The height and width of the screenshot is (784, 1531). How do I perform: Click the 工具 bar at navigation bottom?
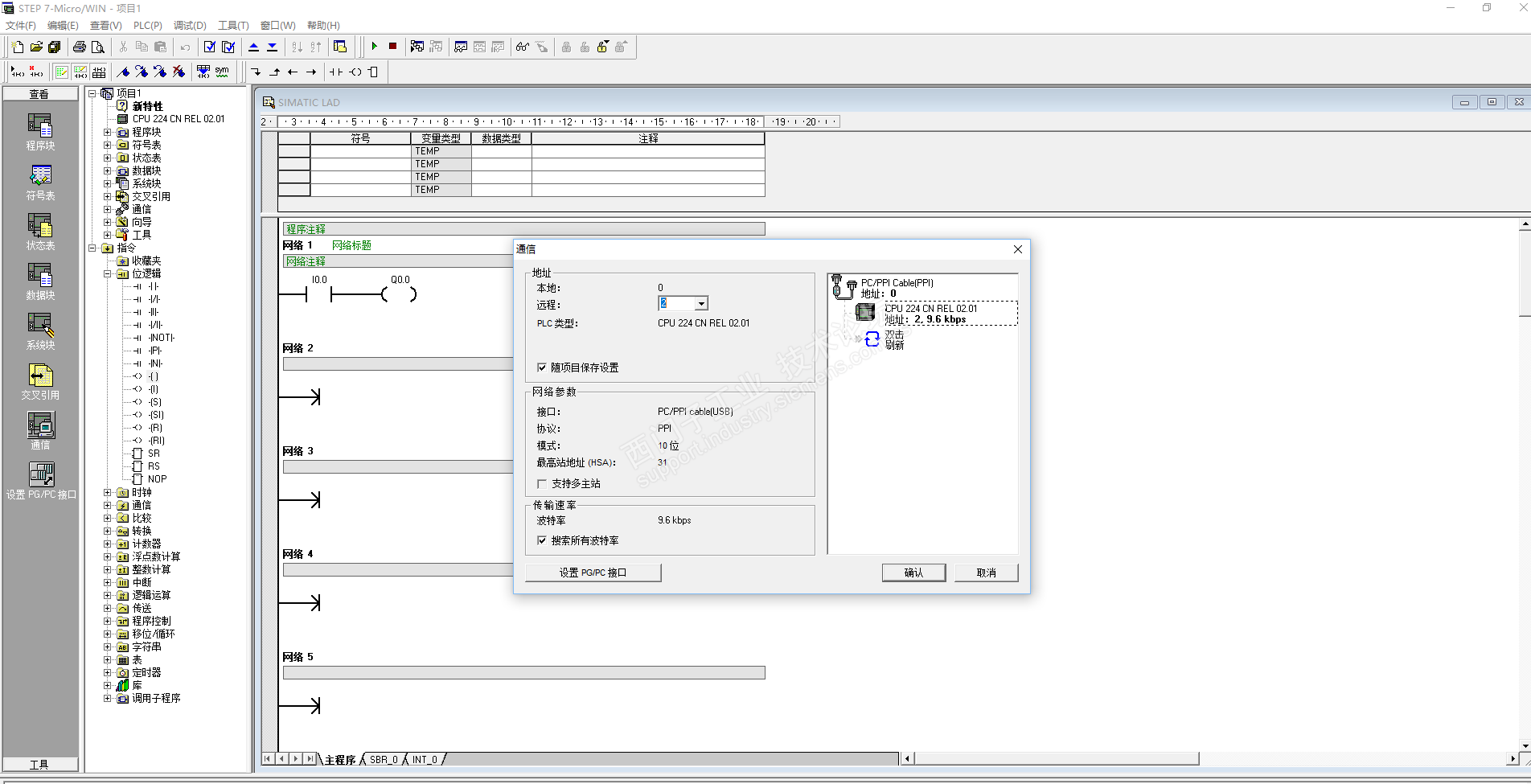40,765
